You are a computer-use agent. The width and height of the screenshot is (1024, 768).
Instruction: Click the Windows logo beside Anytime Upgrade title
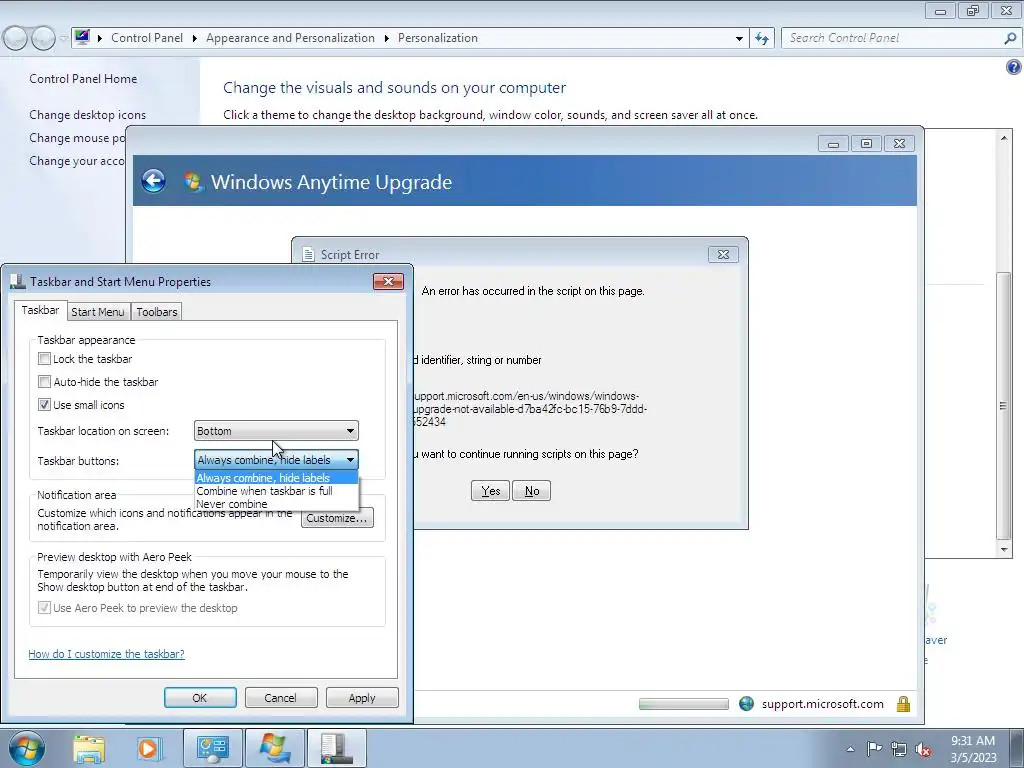click(193, 181)
